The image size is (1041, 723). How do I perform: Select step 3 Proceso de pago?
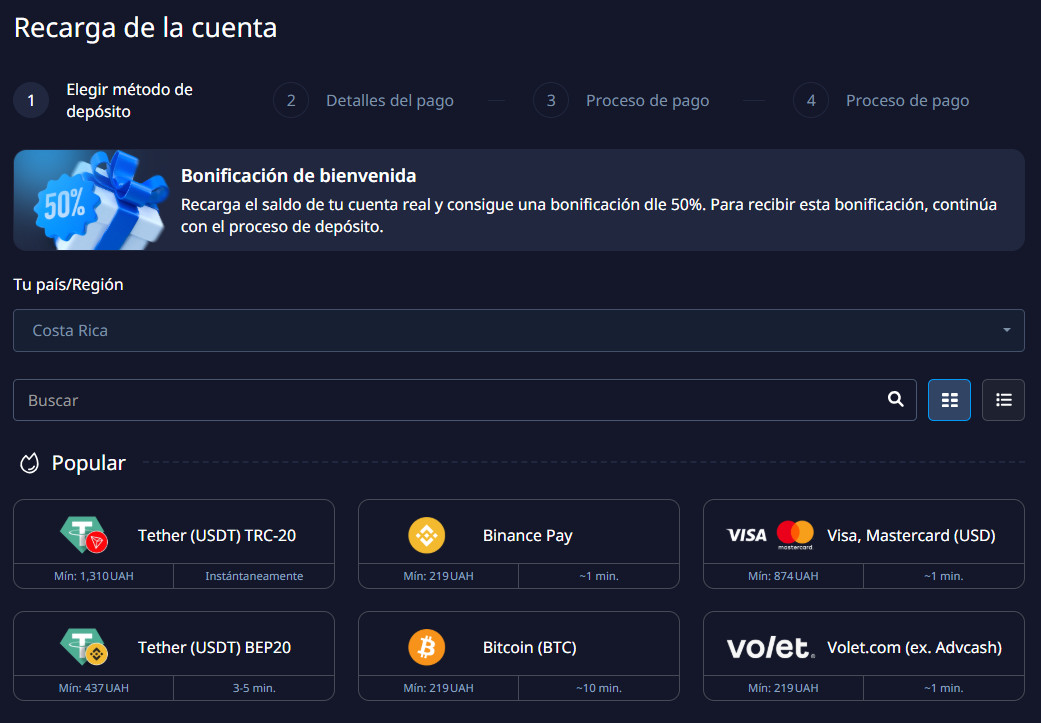[551, 100]
